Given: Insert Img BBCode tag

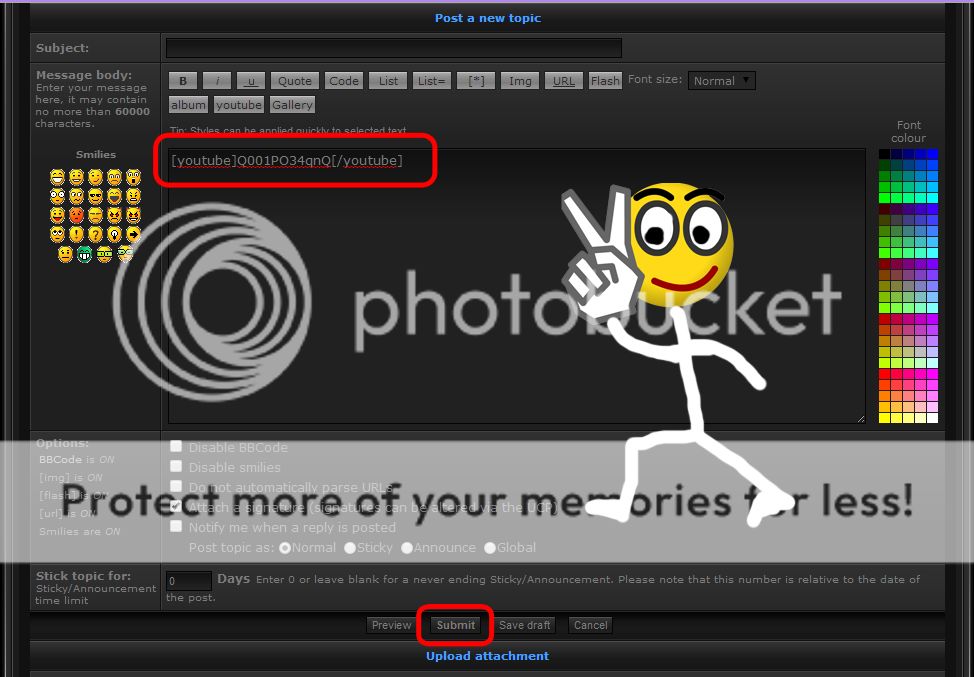Looking at the screenshot, I should [x=520, y=81].
